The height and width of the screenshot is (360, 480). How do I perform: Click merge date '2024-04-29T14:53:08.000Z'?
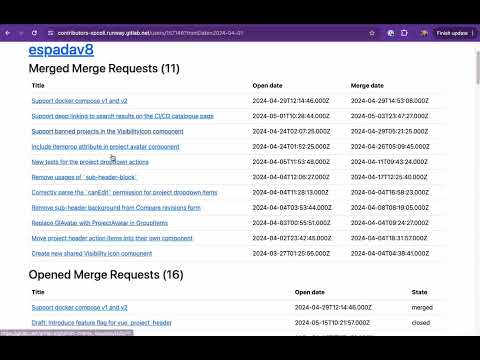390,101
